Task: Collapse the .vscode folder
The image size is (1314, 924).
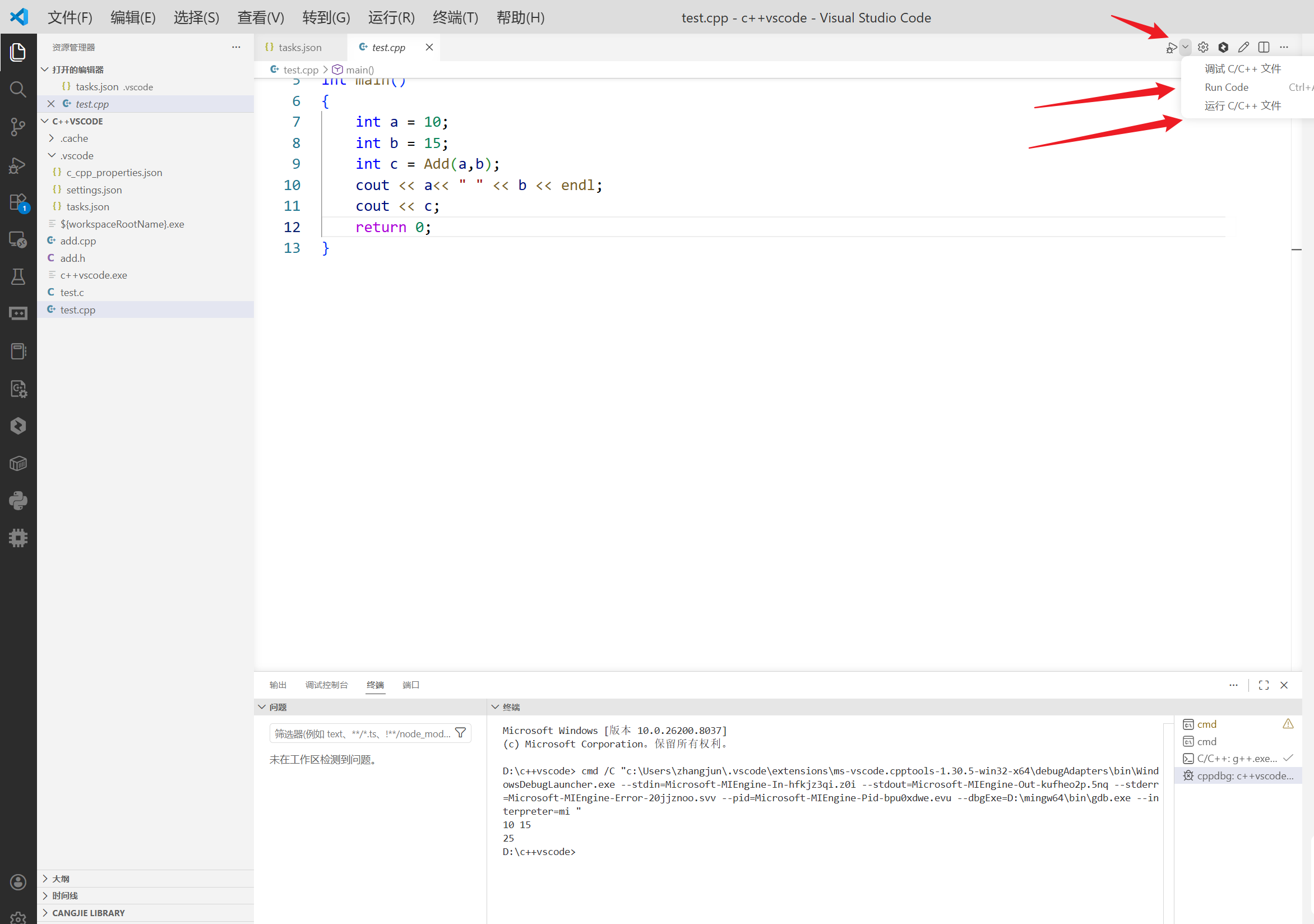Action: click(52, 155)
